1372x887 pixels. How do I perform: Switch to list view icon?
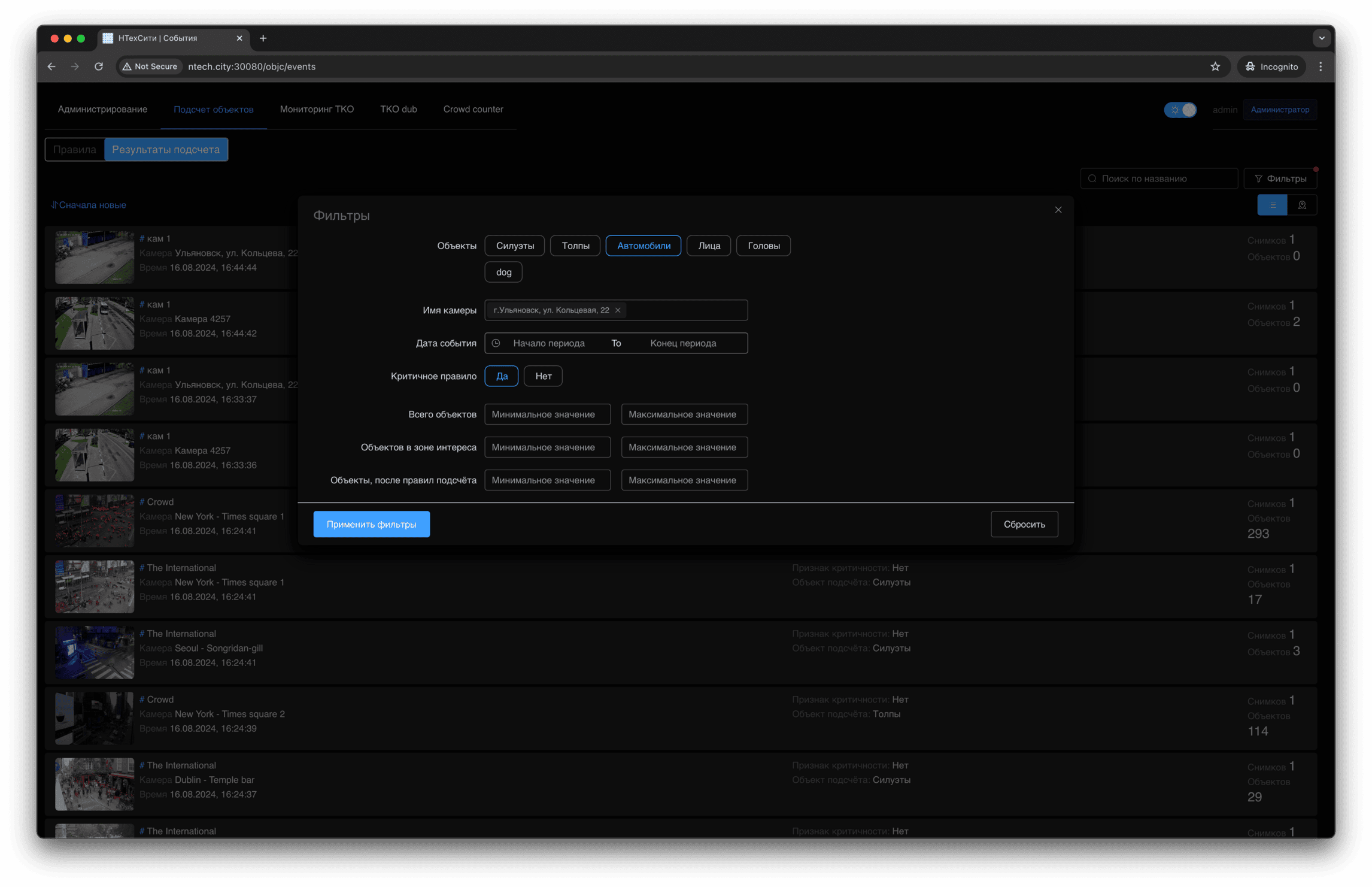pyautogui.click(x=1271, y=205)
